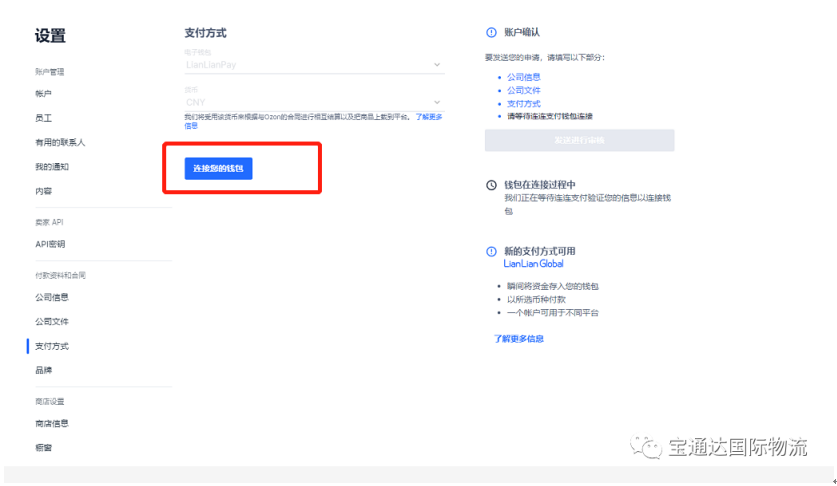Open API密钥 in the sidebar
Image resolution: width=837 pixels, height=486 pixels.
[50, 244]
